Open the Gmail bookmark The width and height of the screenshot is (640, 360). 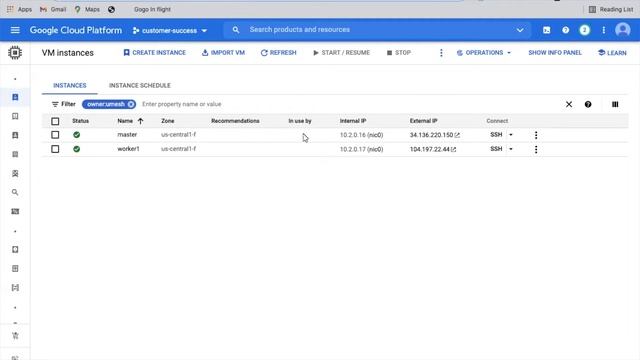tap(53, 9)
